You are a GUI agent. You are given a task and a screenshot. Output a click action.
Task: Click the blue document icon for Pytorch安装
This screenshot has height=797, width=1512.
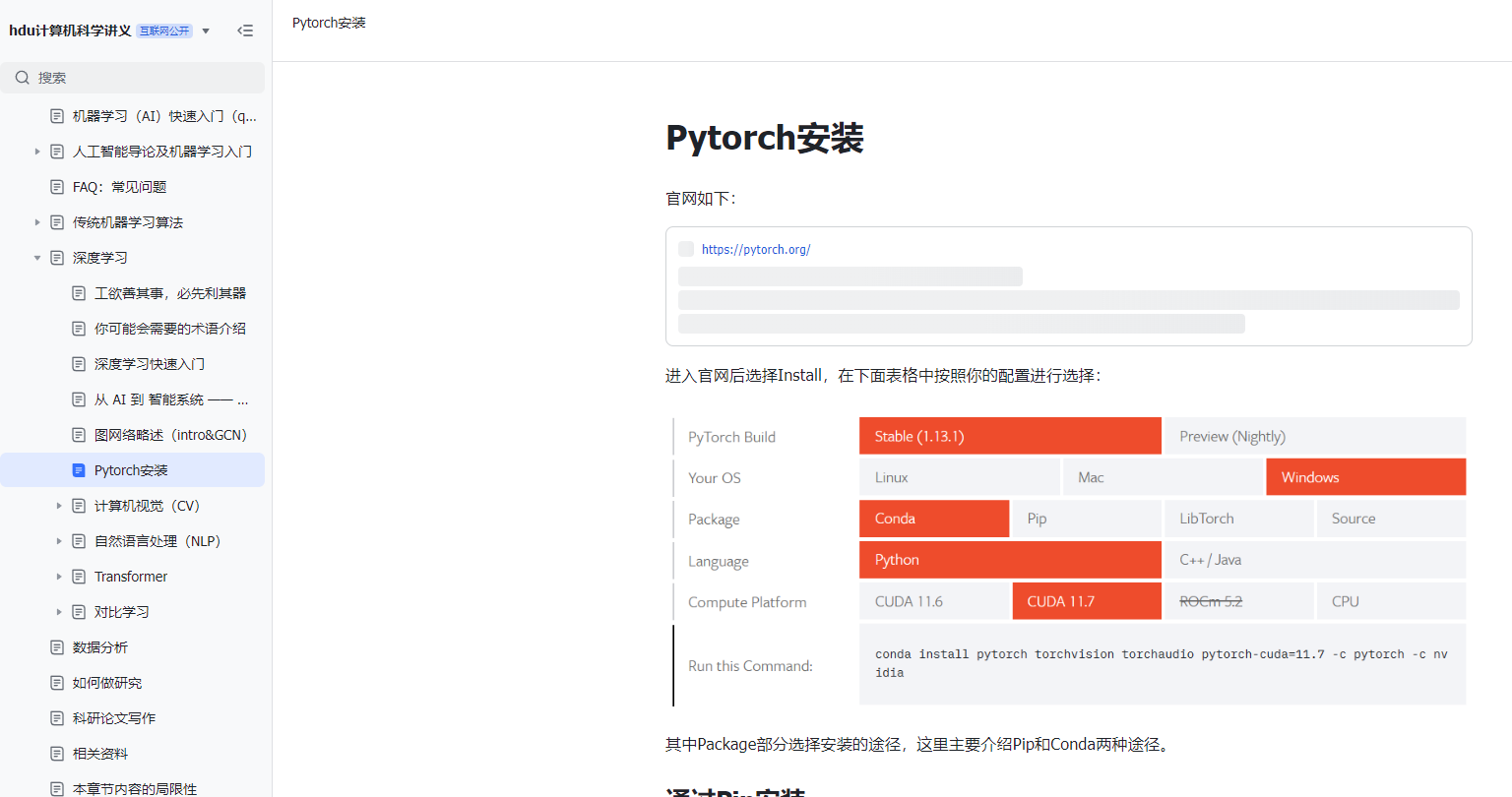click(79, 470)
